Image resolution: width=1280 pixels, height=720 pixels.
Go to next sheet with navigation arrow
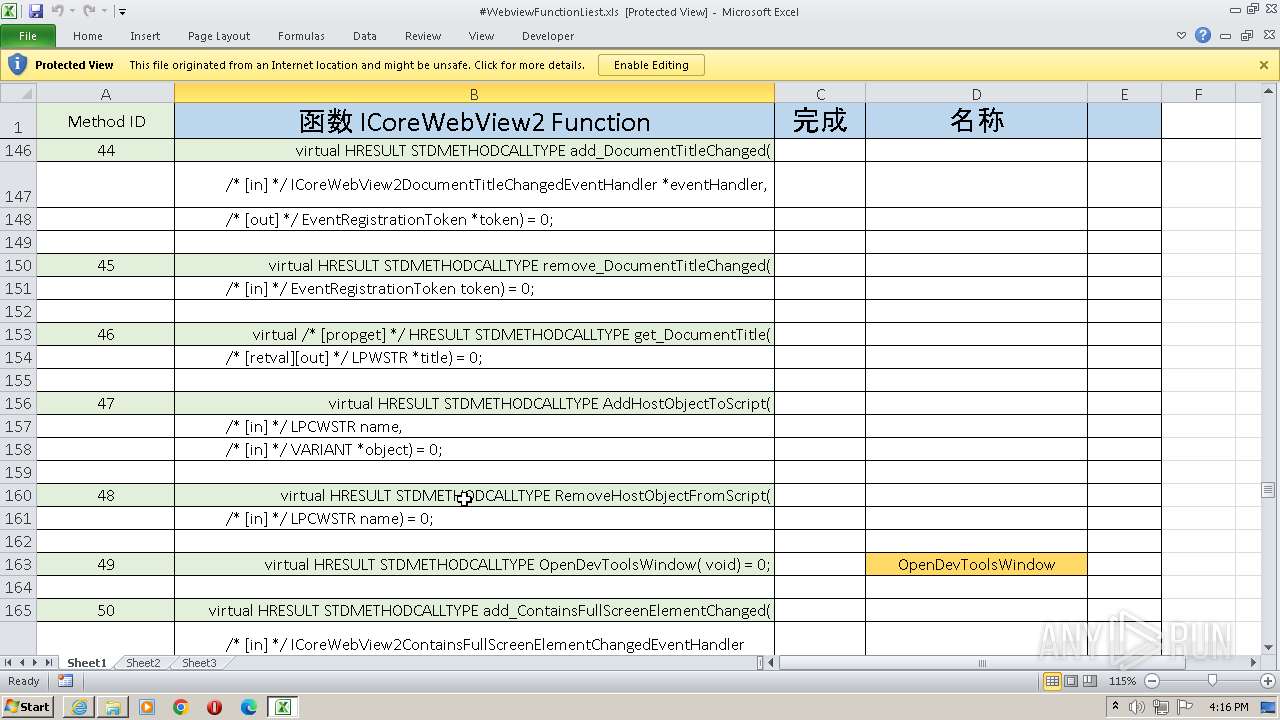35,663
